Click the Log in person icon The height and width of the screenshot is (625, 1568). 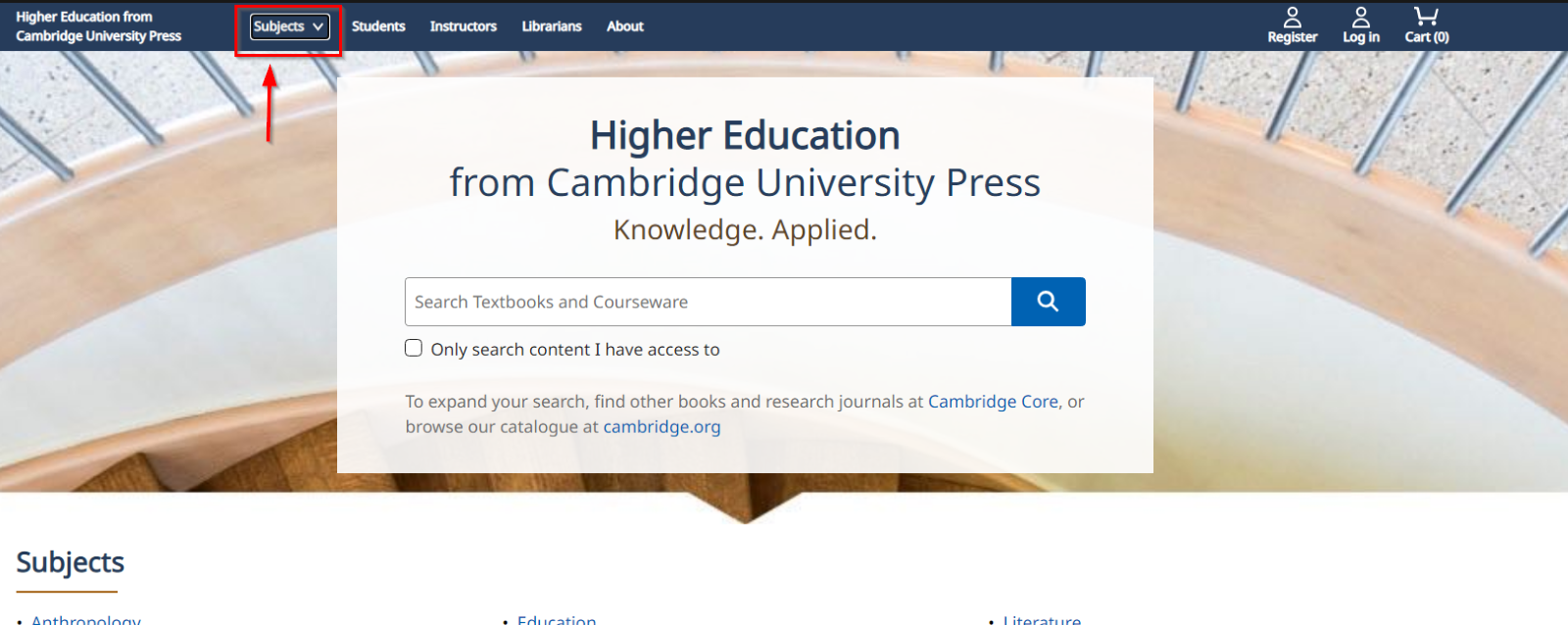point(1361,18)
